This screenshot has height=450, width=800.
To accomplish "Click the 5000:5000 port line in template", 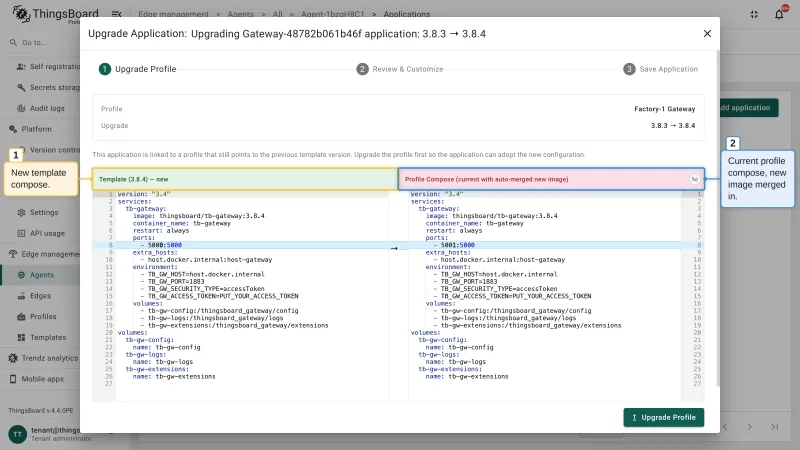I will [x=165, y=245].
